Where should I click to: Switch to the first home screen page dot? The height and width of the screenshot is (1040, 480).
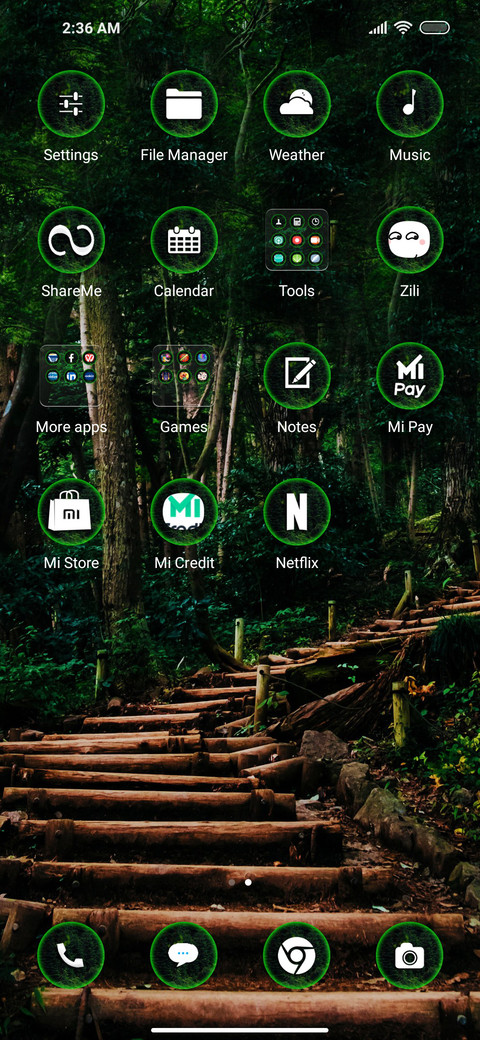click(231, 882)
